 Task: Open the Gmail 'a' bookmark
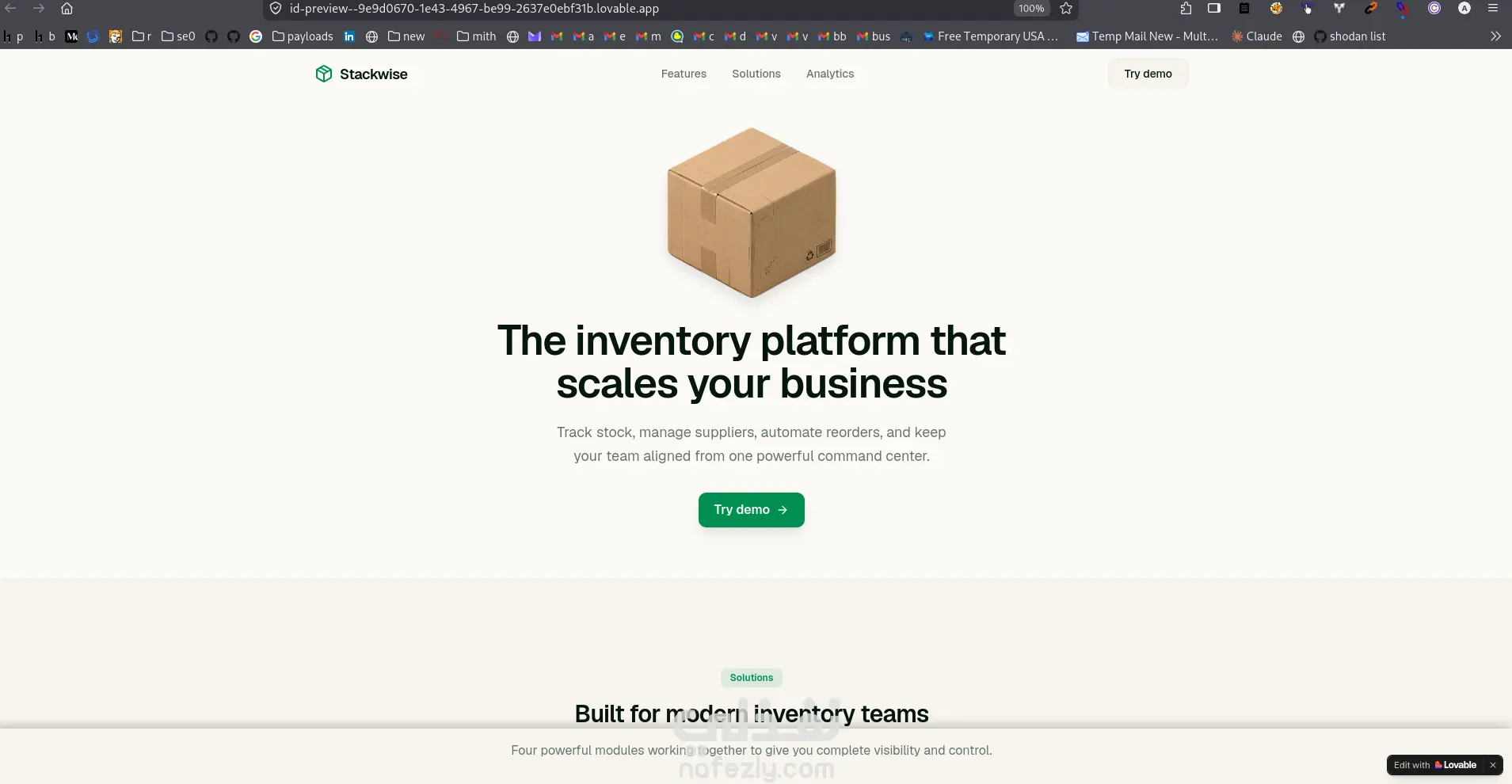click(584, 36)
